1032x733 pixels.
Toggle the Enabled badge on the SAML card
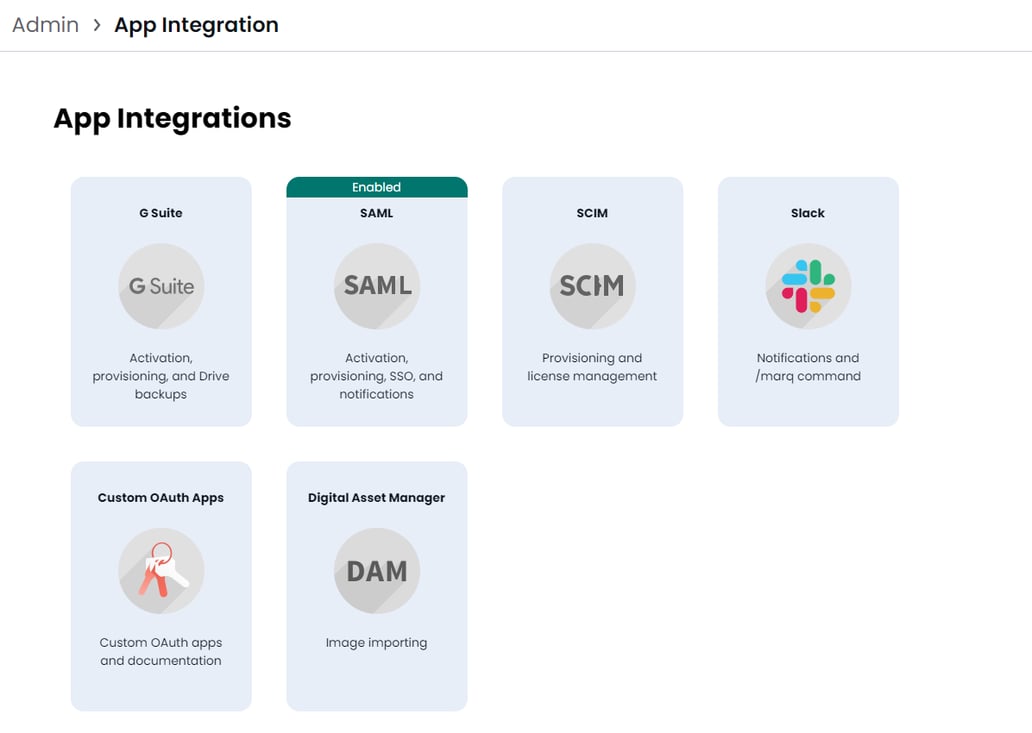pyautogui.click(x=377, y=187)
